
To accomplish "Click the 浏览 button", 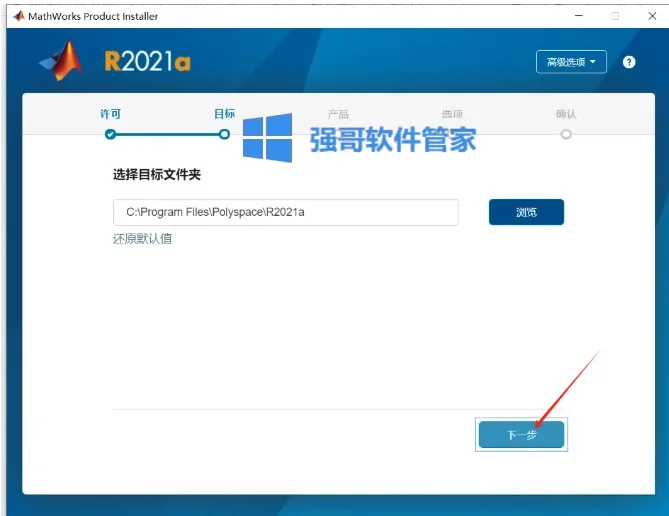I will [x=526, y=212].
